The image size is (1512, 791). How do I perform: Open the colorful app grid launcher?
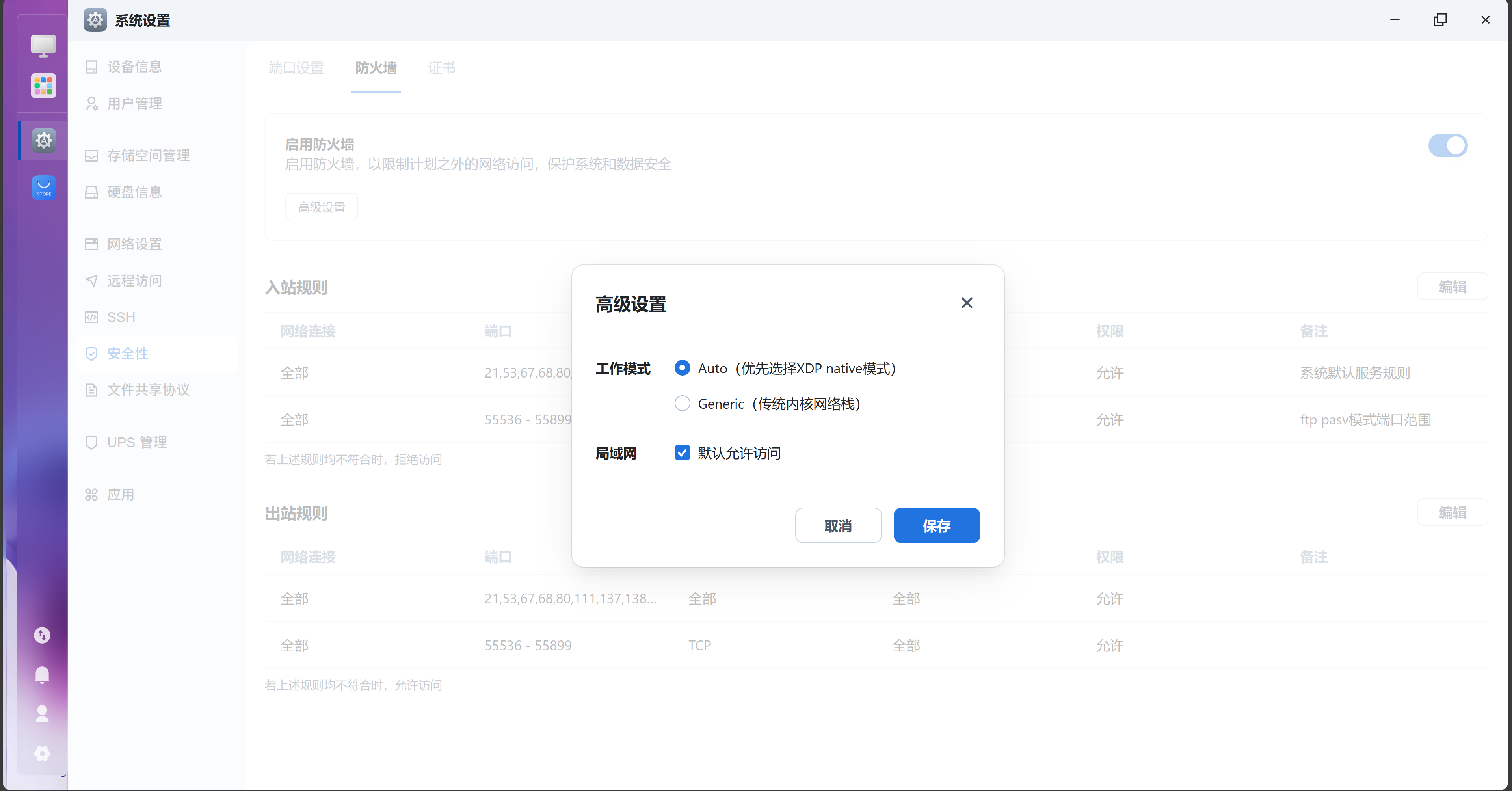pos(43,86)
